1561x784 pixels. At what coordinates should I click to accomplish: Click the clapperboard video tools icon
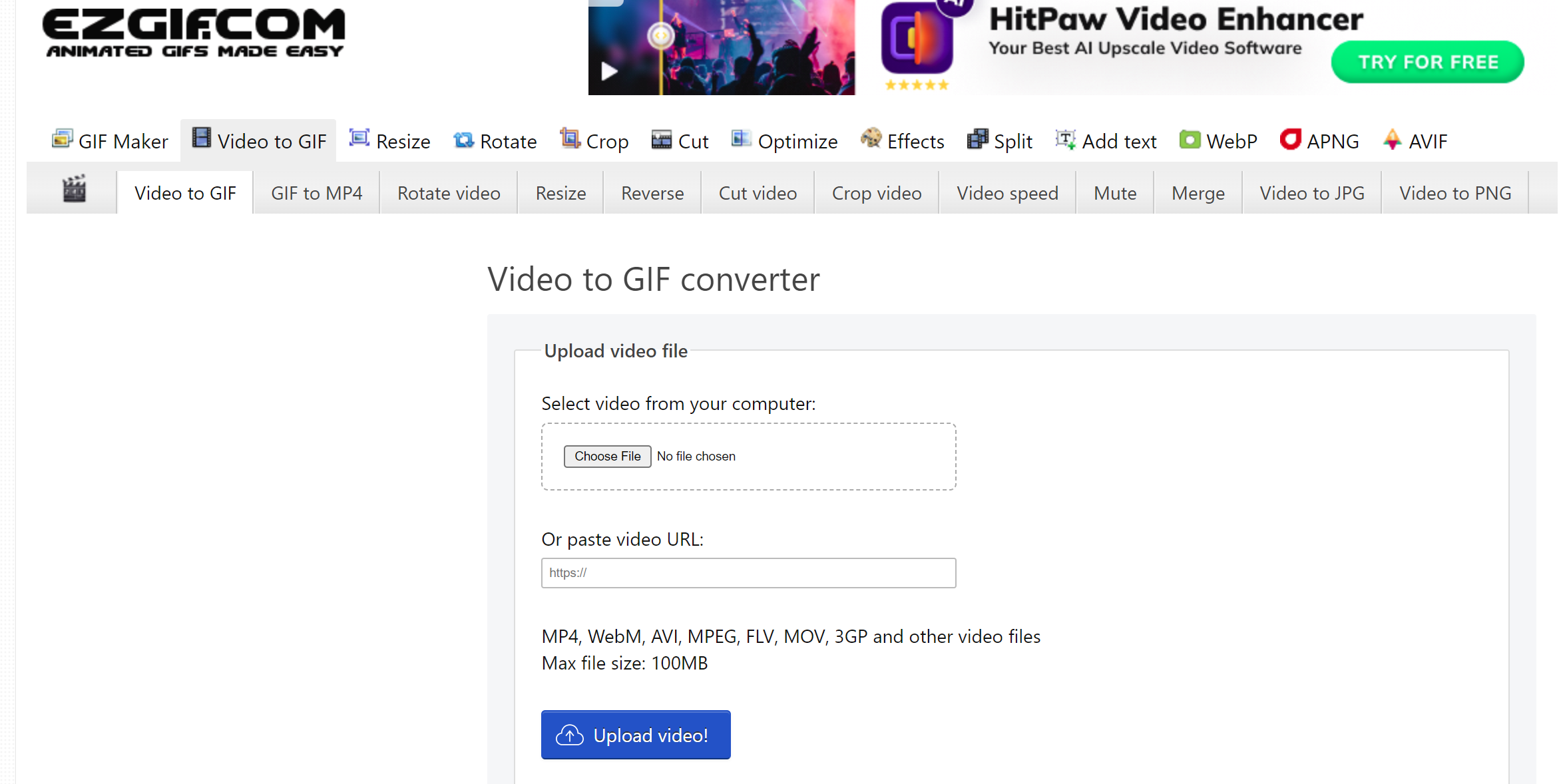74,189
